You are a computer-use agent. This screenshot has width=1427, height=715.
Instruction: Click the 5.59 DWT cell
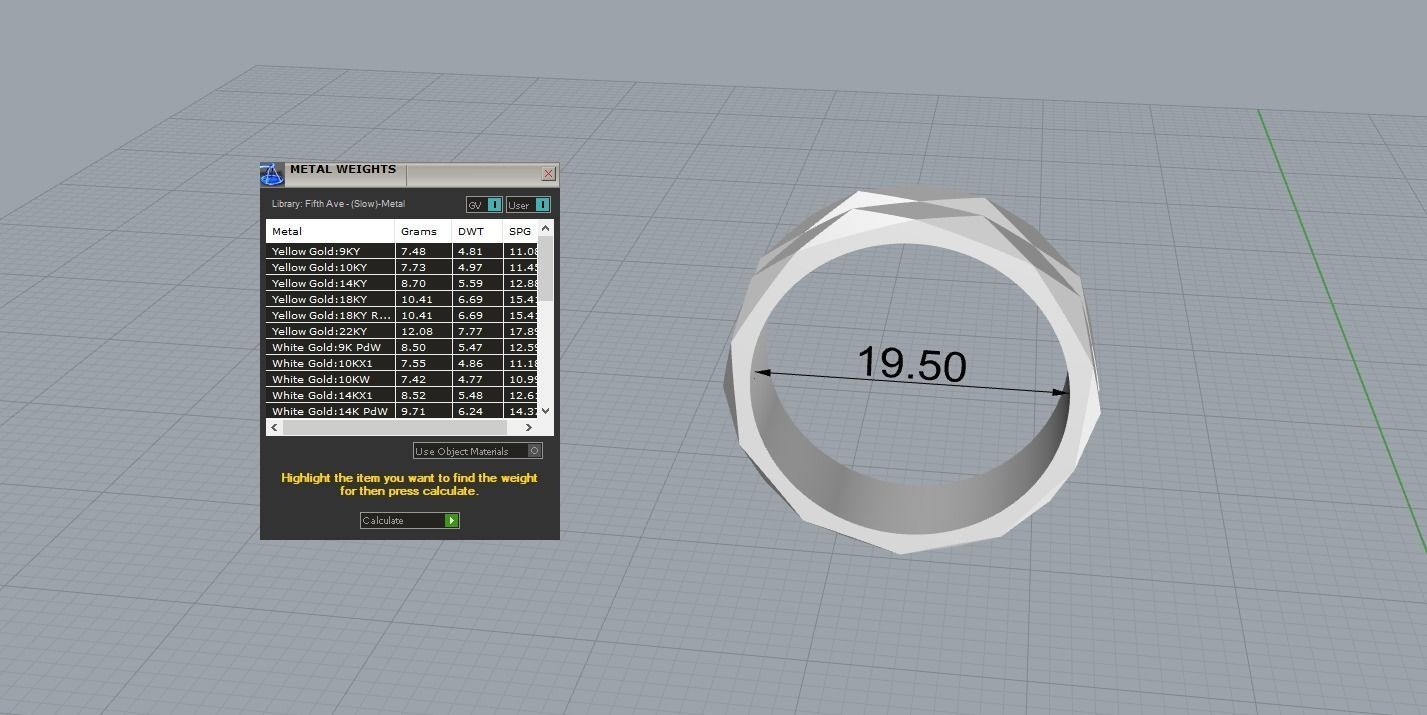(477, 283)
